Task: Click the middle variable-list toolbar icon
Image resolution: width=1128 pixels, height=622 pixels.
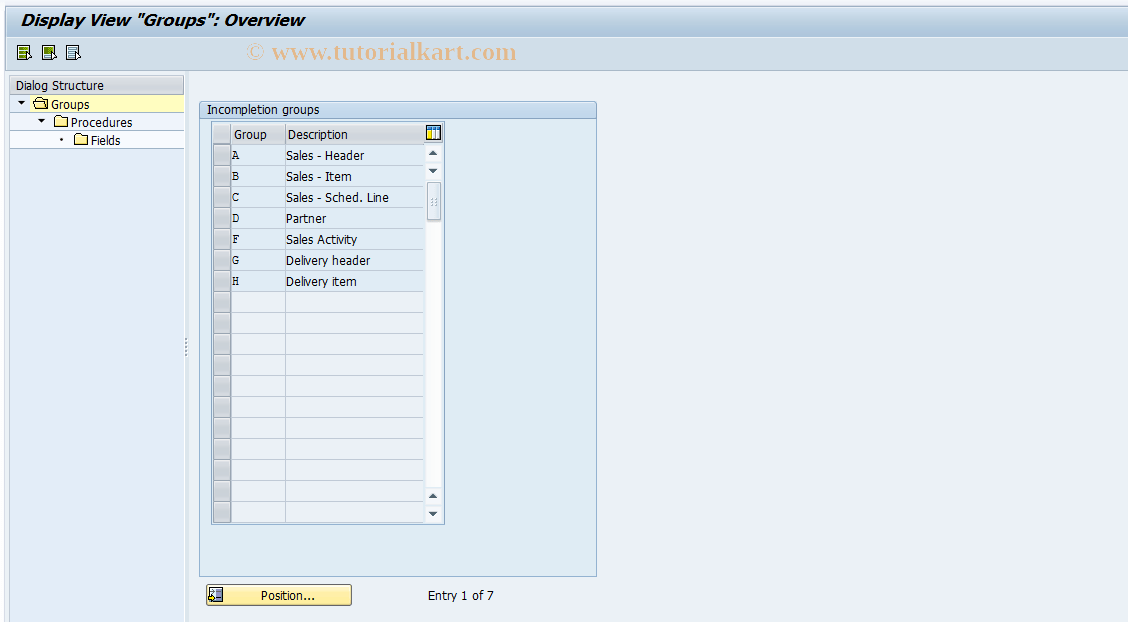Action: coord(48,51)
